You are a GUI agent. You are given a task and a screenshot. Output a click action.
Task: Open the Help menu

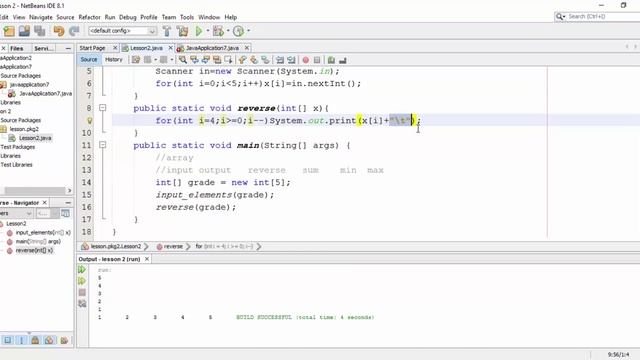(x=231, y=17)
